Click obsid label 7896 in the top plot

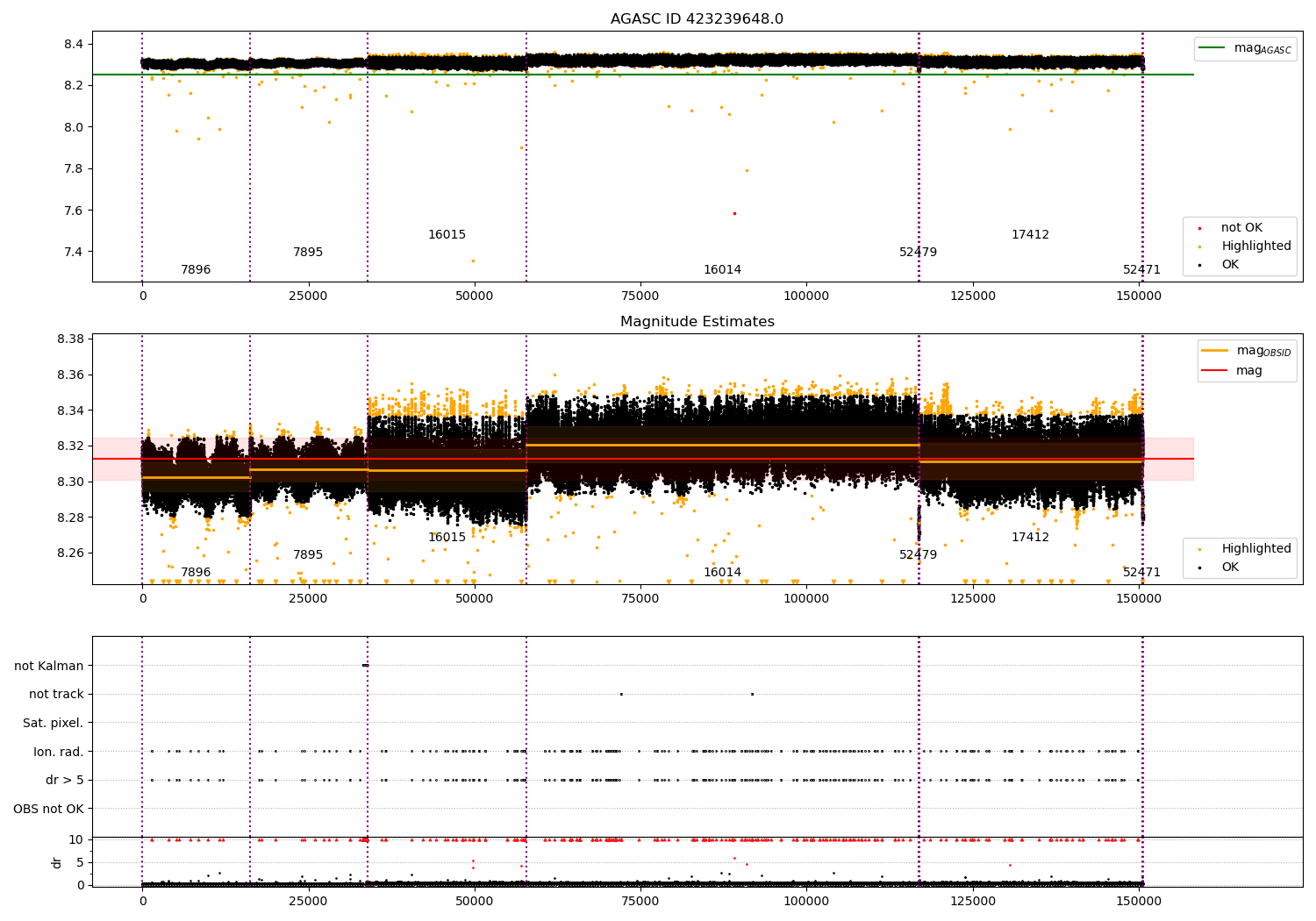196,270
